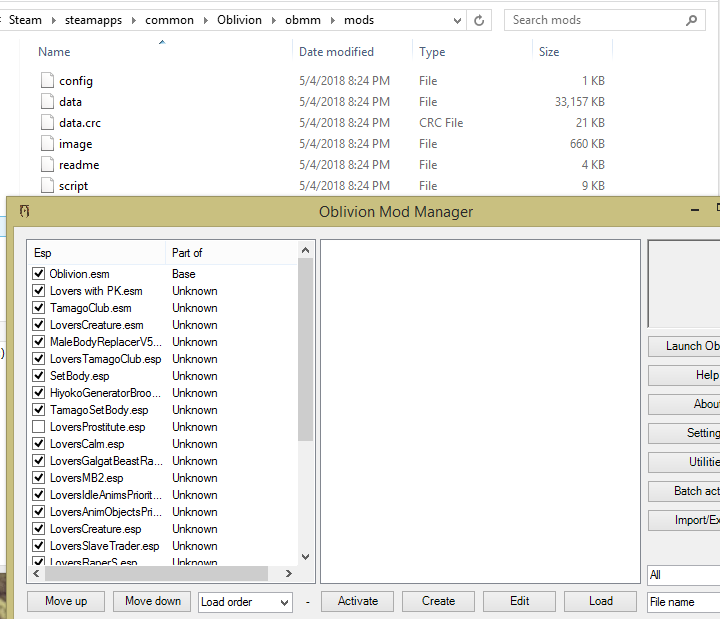Click the scroll down arrow of Esp list
Screen dimensions: 720x619
[305, 557]
